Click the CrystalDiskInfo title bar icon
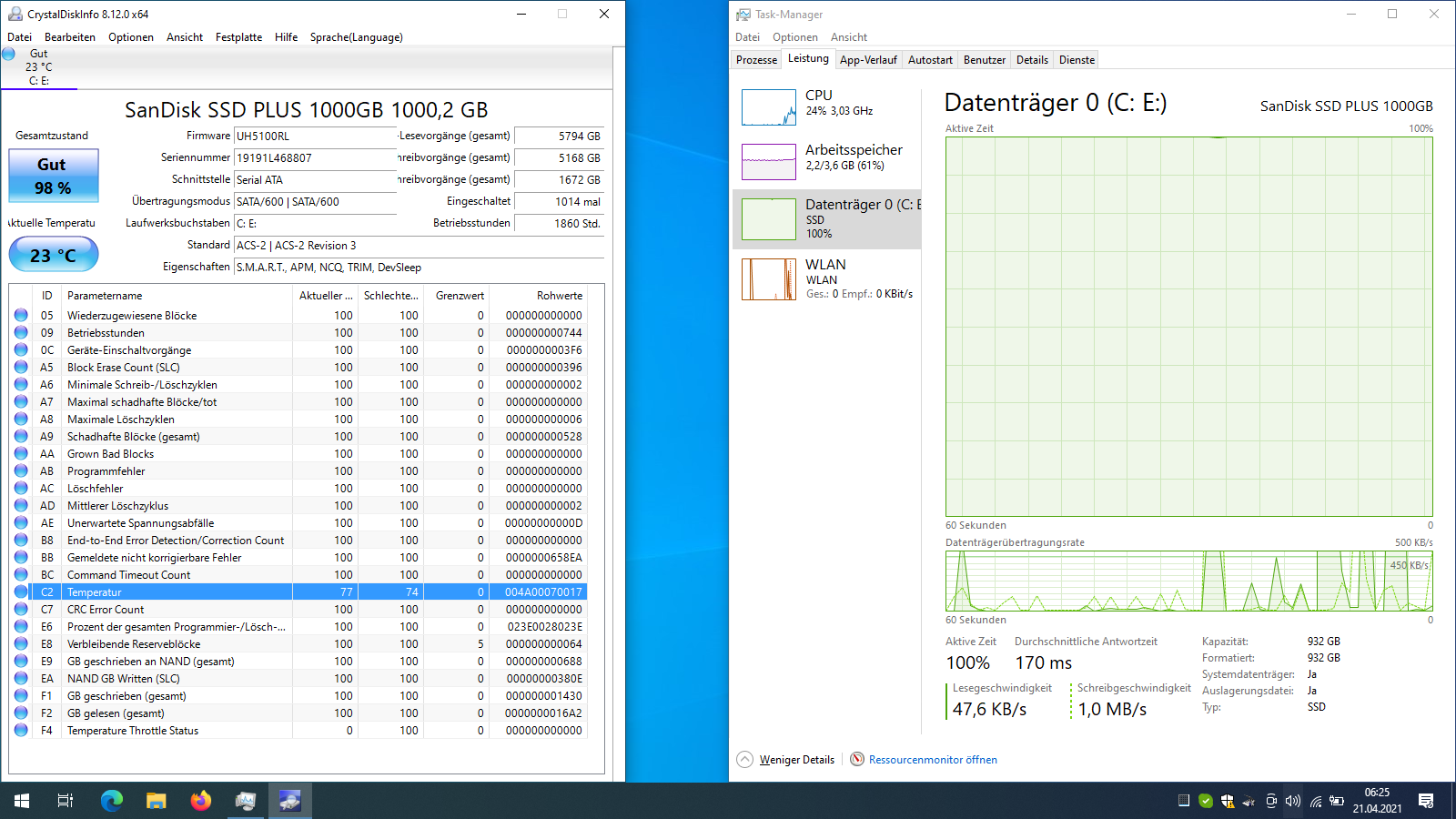Screen dimensions: 1456x819 [15, 14]
